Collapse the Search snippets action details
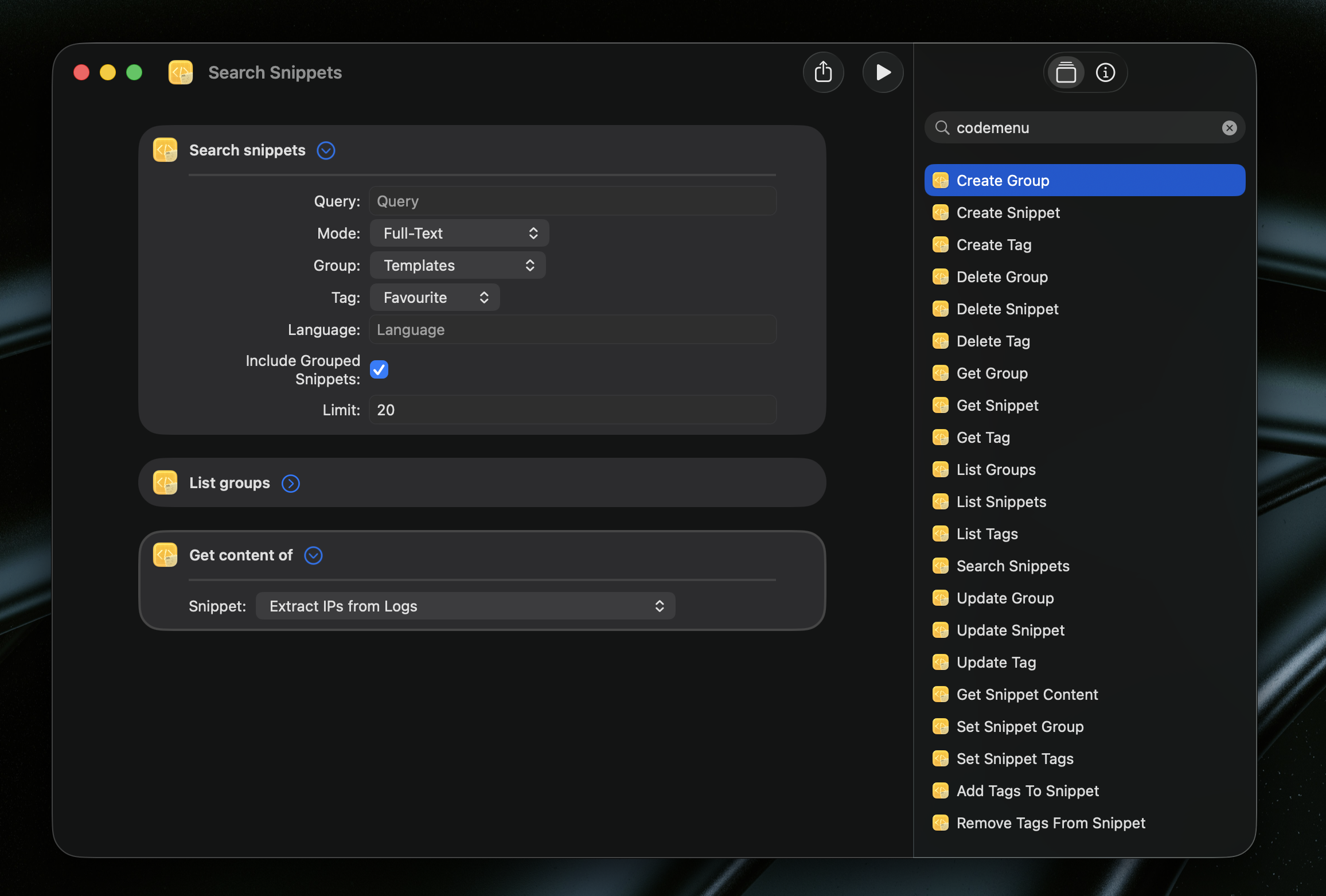The height and width of the screenshot is (896, 1326). (325, 150)
